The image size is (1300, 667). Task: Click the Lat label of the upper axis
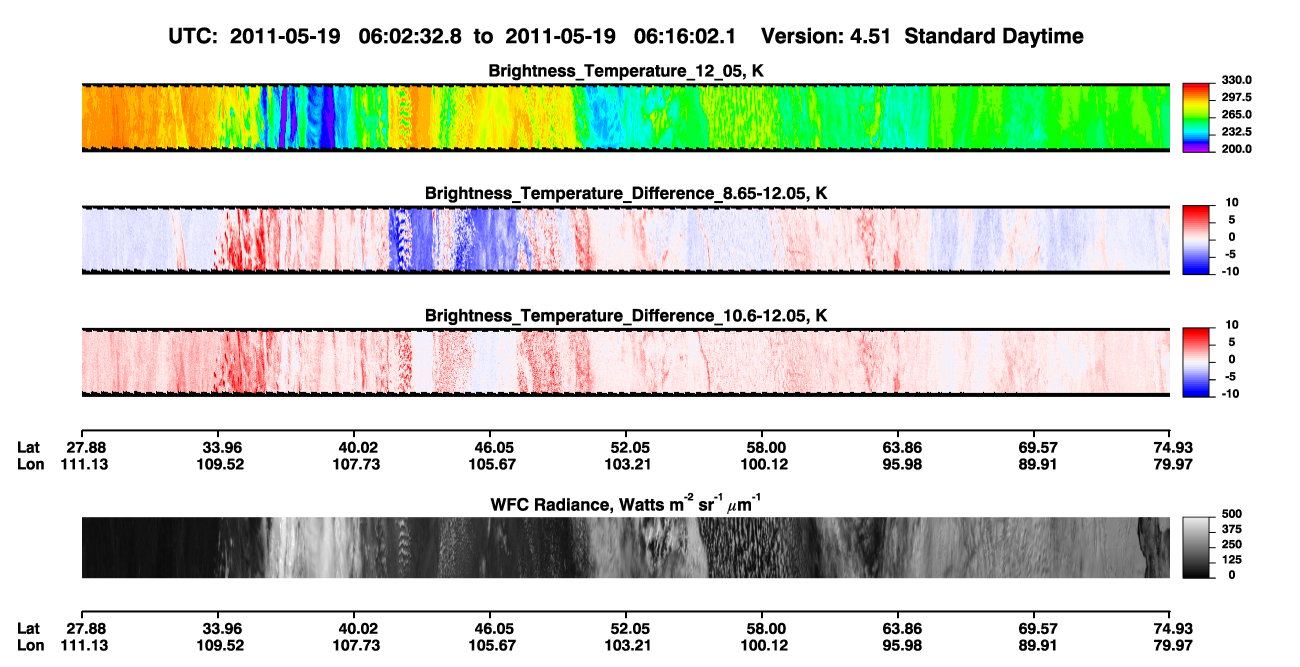click(x=29, y=447)
